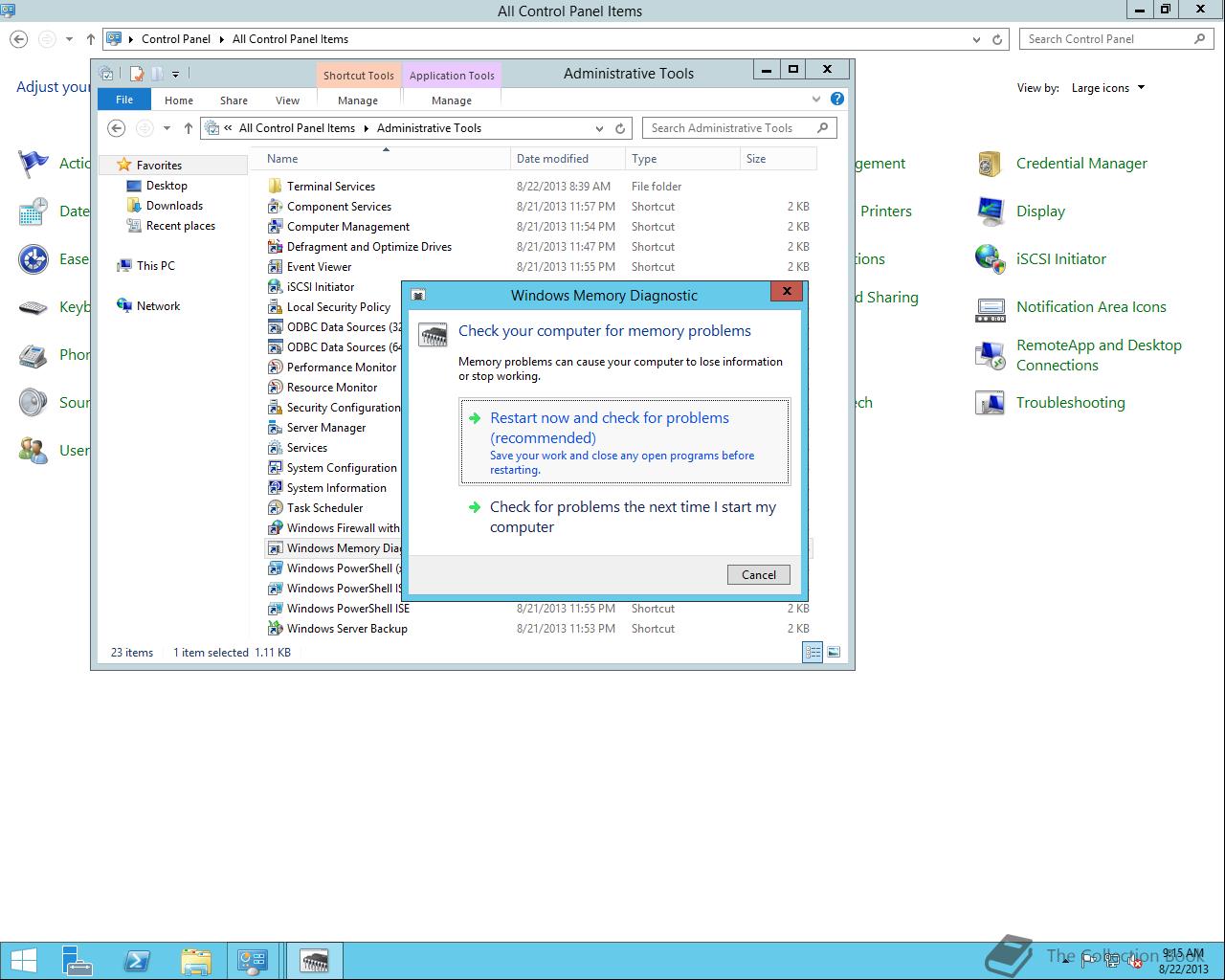
Task: Select the Task Scheduler shortcut icon
Action: click(x=275, y=508)
